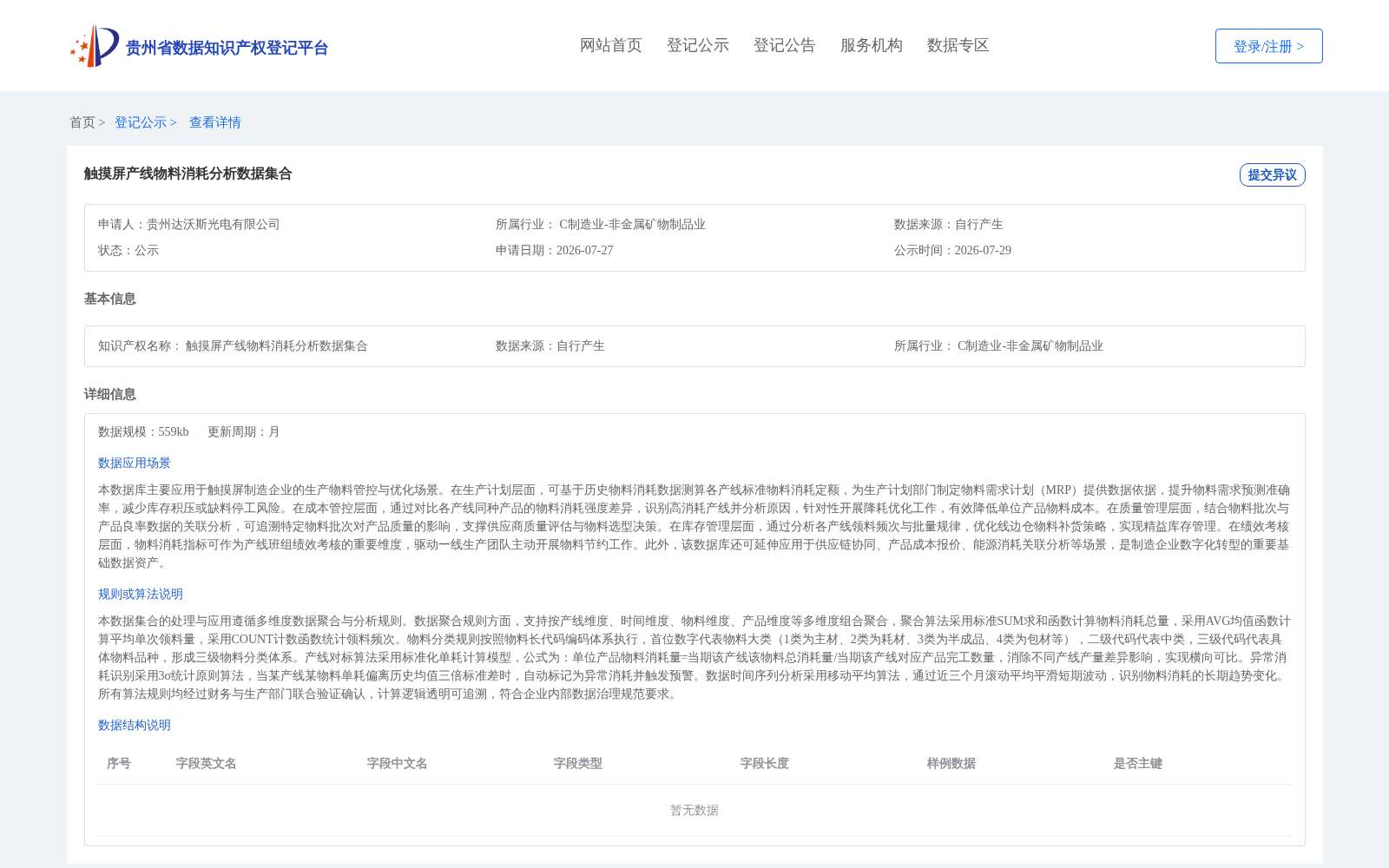Click 所属行业 value in 基本信息 box

(x=1030, y=345)
